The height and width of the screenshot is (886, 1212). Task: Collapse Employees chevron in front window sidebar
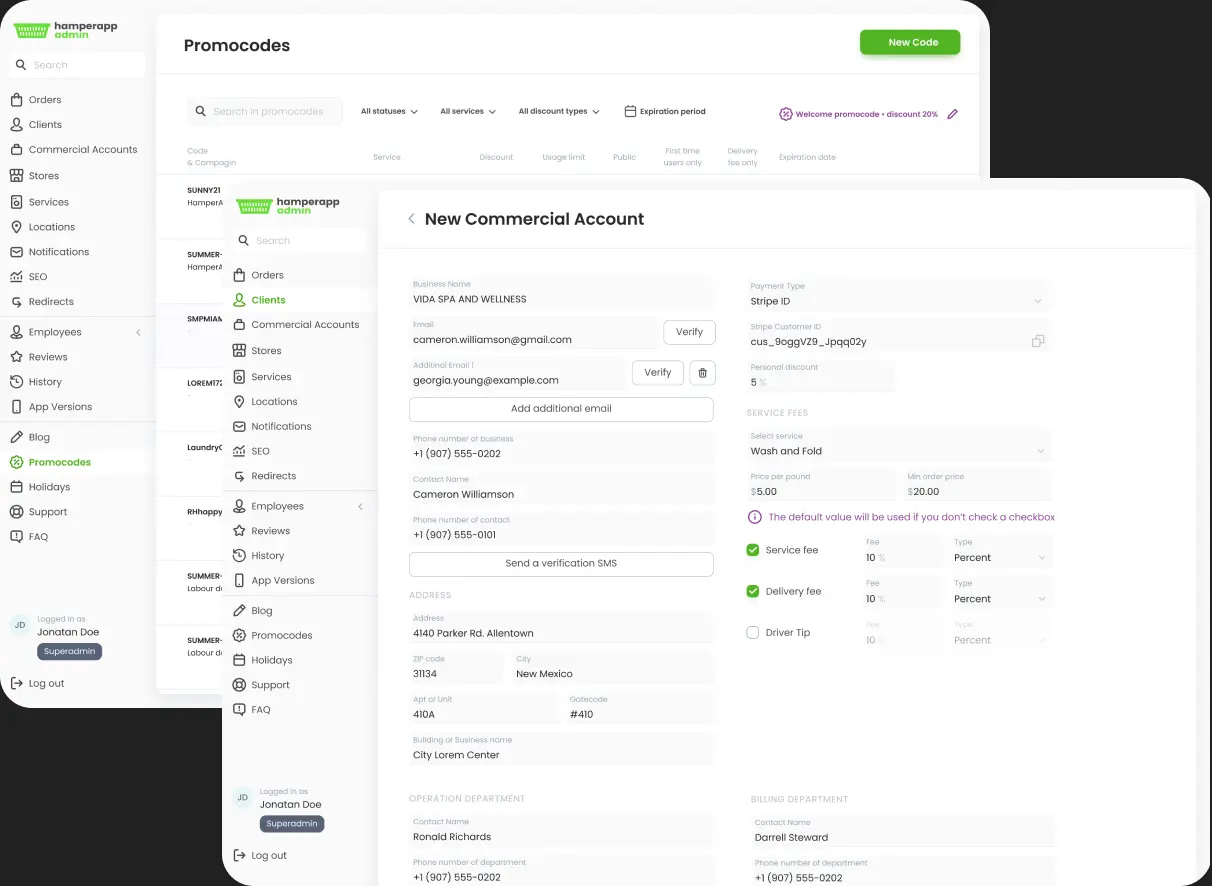361,507
